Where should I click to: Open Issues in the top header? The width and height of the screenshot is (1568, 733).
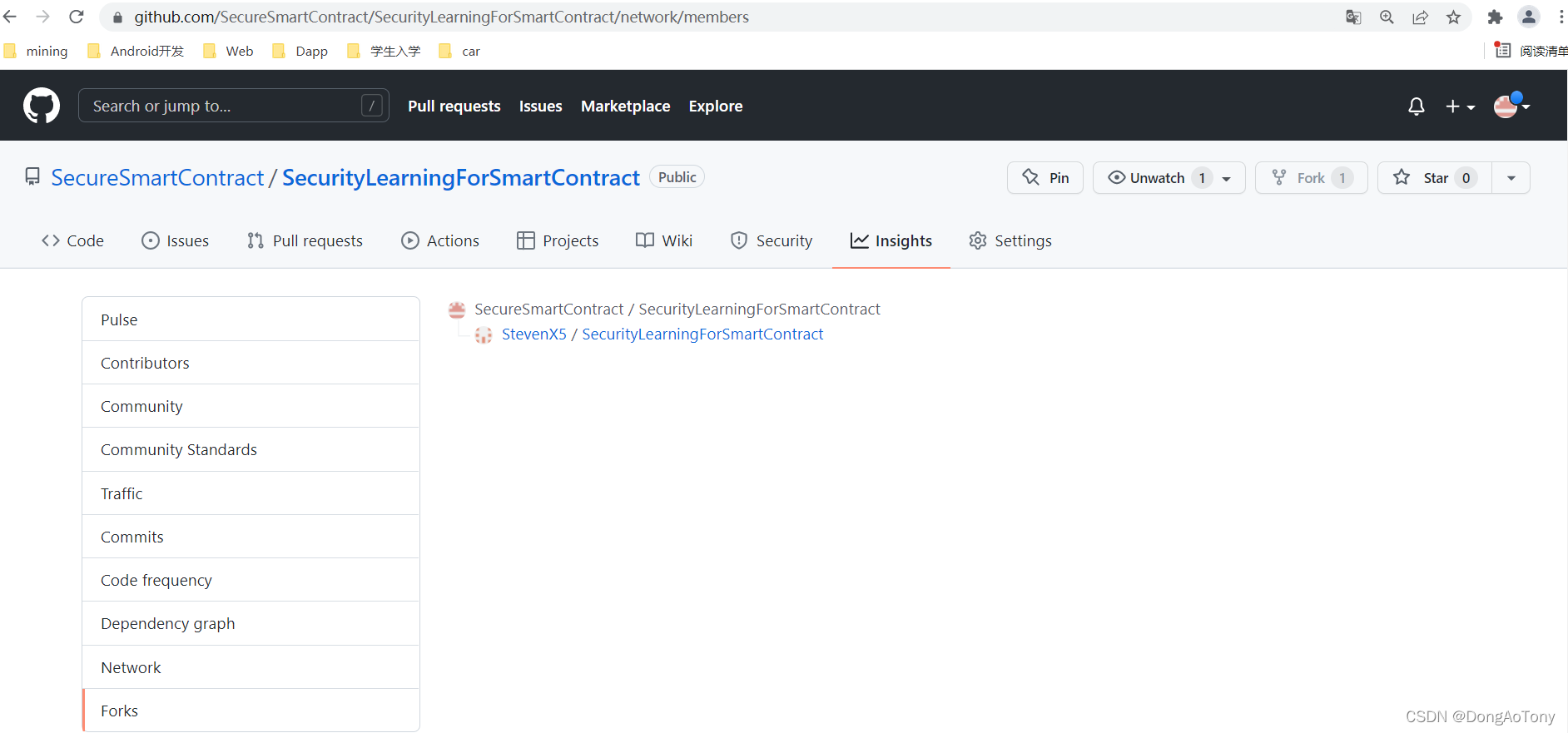pos(541,106)
